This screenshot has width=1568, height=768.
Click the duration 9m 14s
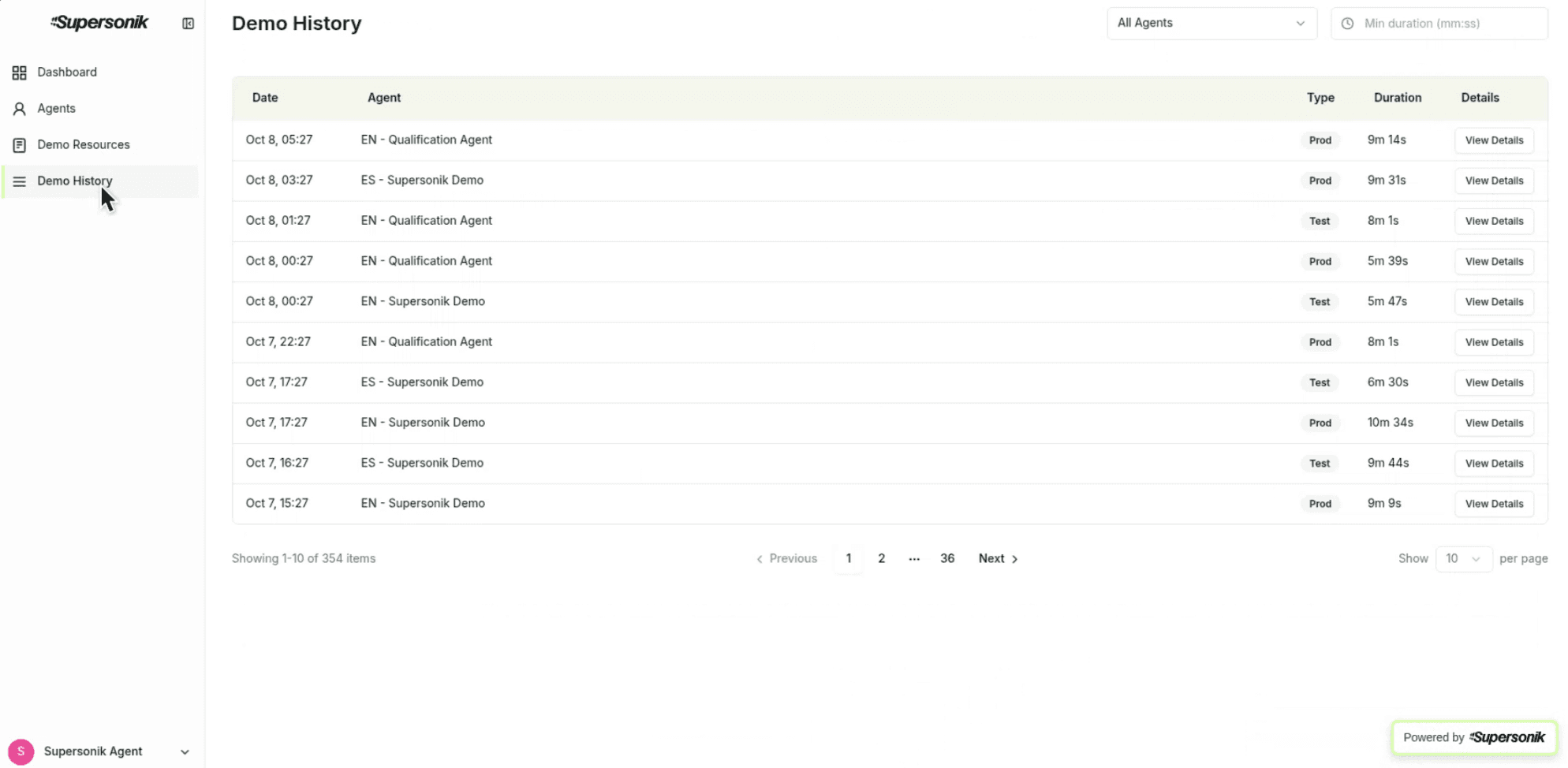pos(1387,140)
